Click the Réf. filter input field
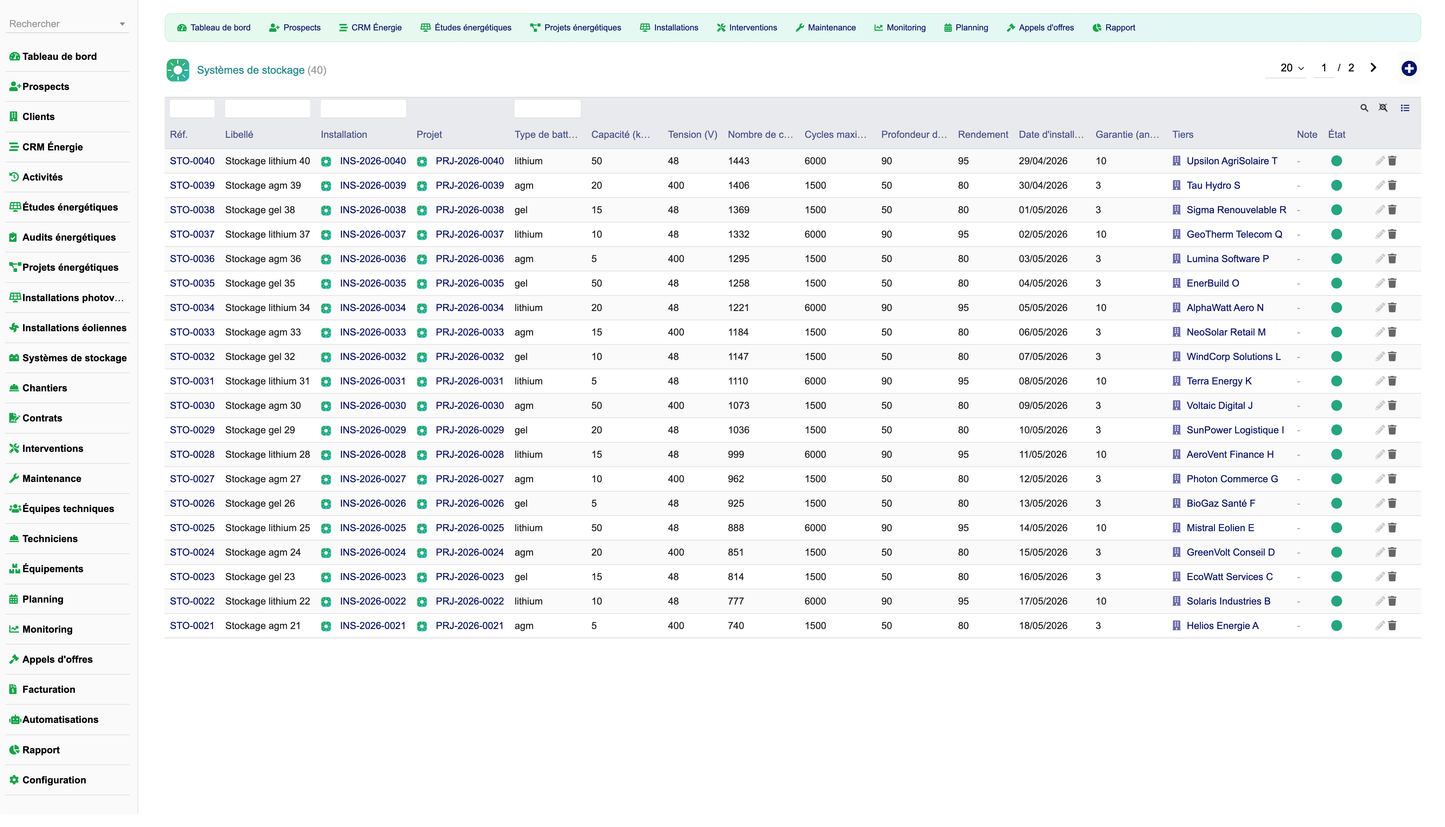The height and width of the screenshot is (827, 1445). [192, 109]
